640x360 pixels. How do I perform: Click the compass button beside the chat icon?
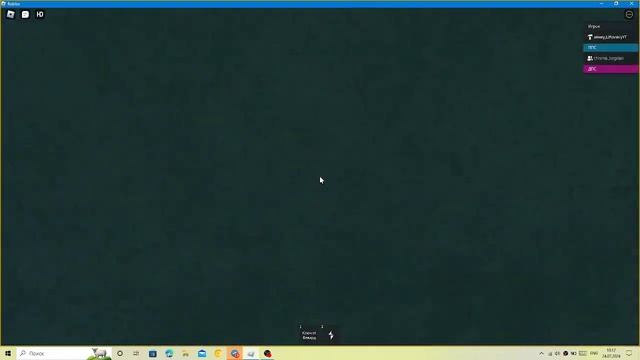click(x=40, y=14)
